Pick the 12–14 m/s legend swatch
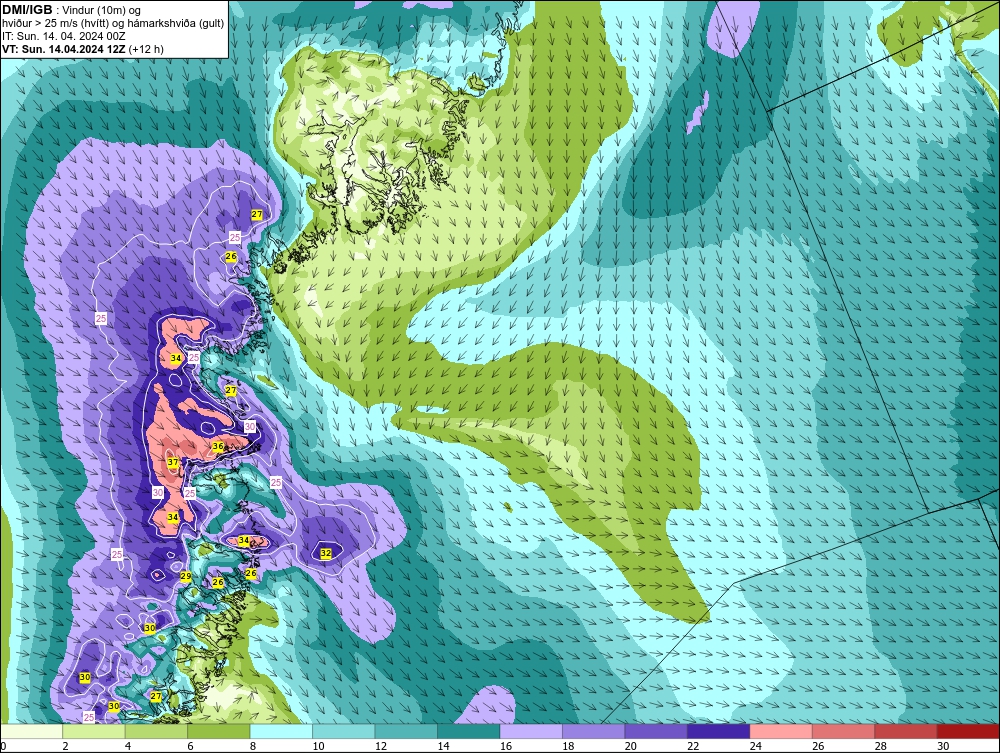 click(406, 731)
